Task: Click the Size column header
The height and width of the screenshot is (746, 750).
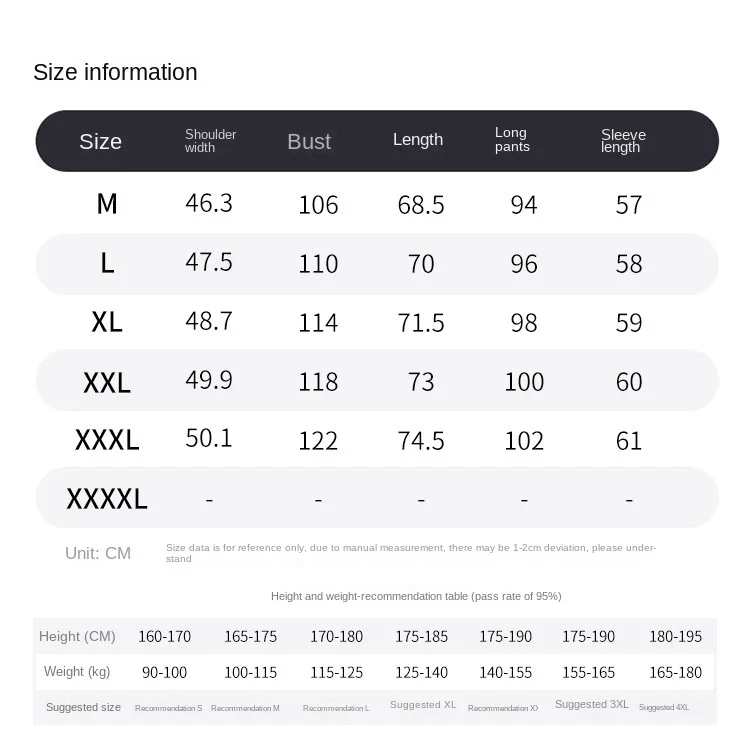Action: [100, 141]
